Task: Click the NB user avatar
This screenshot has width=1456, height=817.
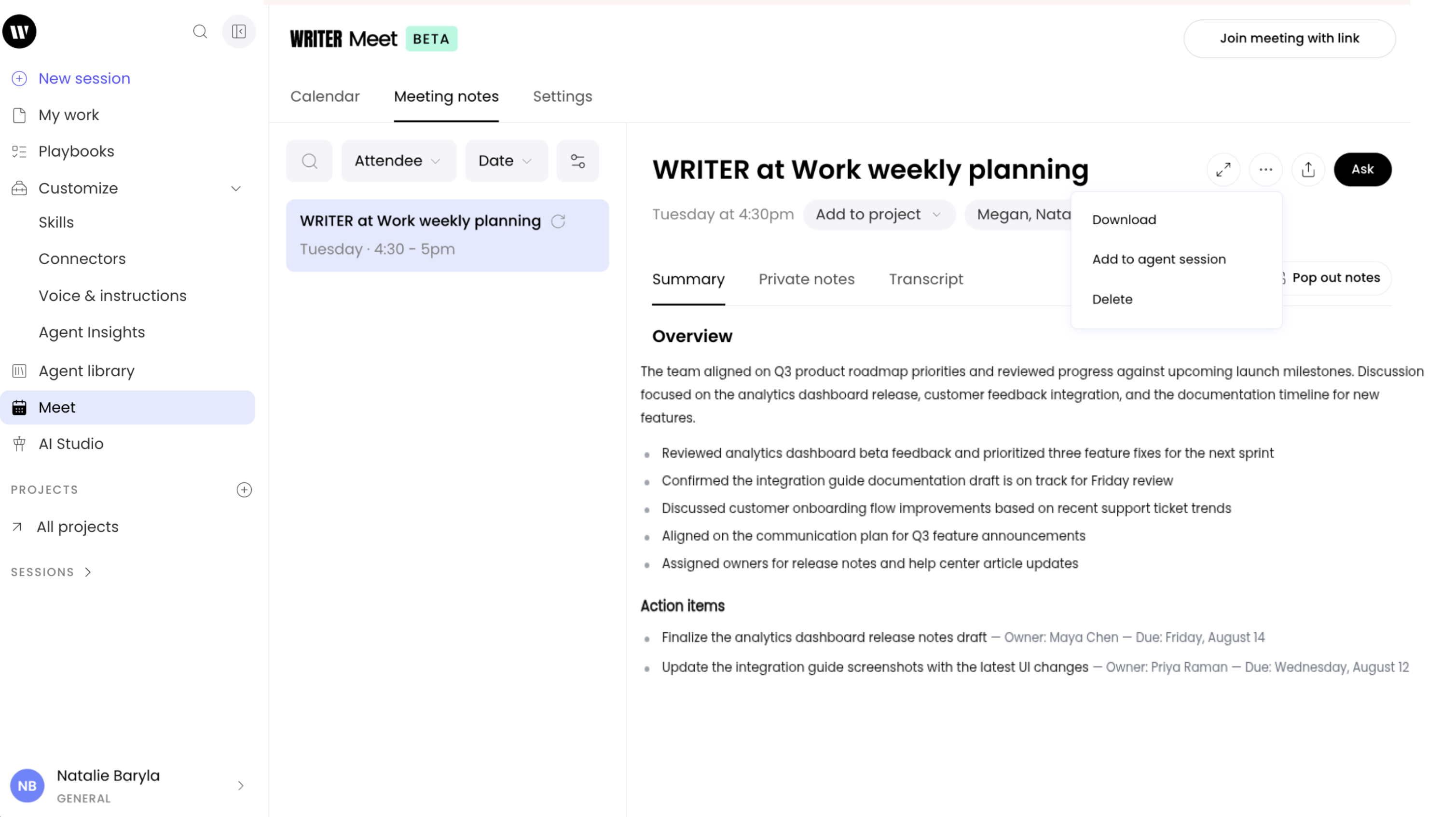Action: point(27,786)
